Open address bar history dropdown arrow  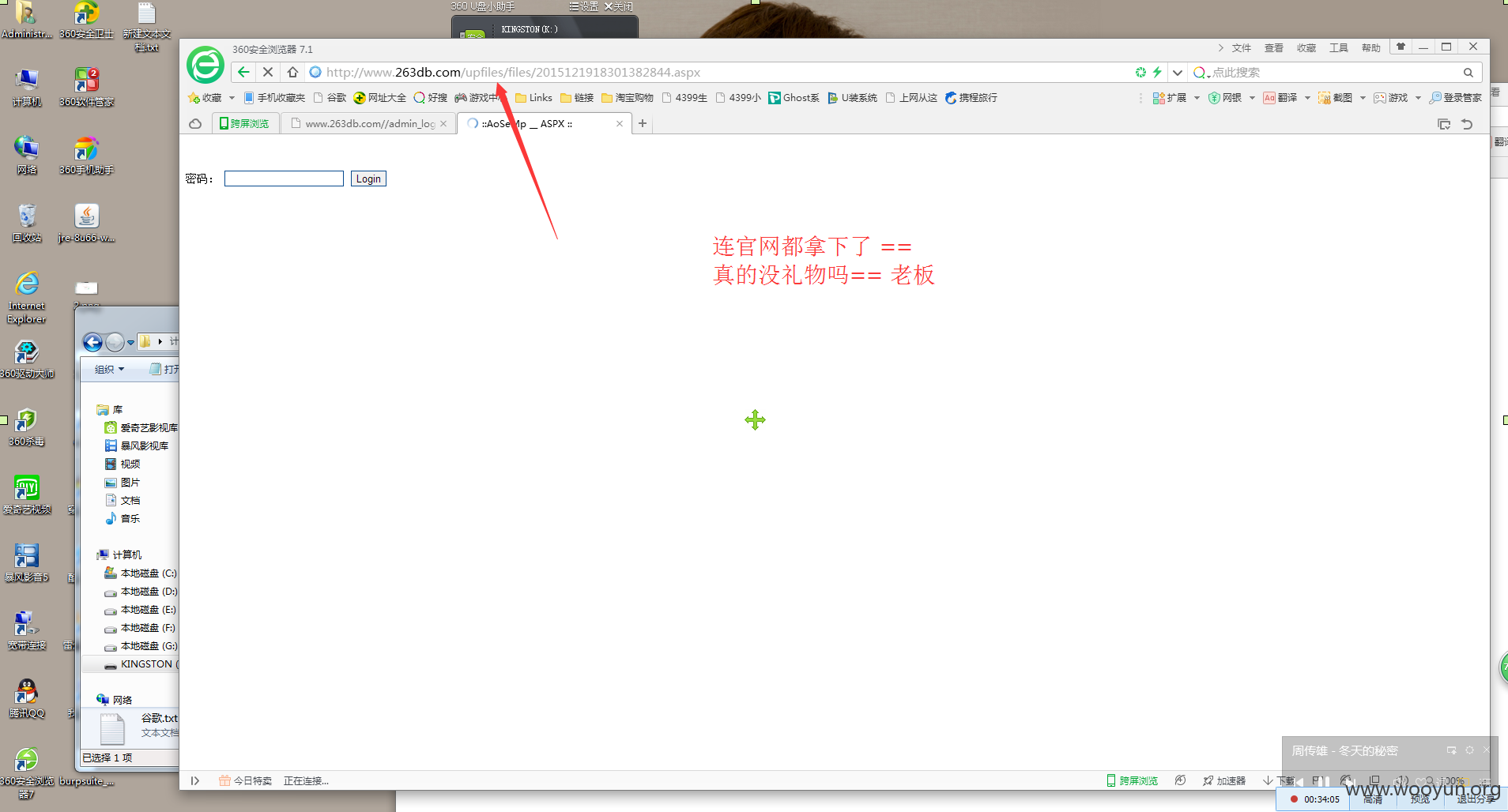(1178, 73)
